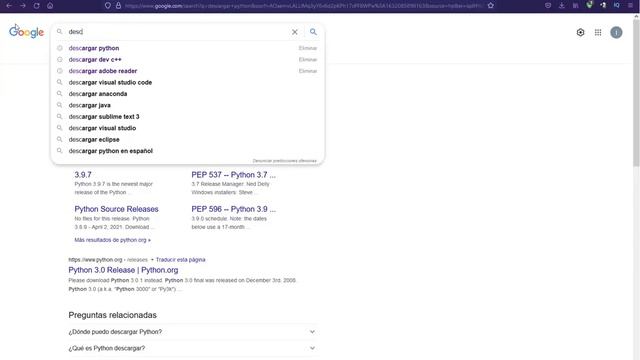640x360 pixels.
Task: Open Google settings gear
Action: coord(580,32)
